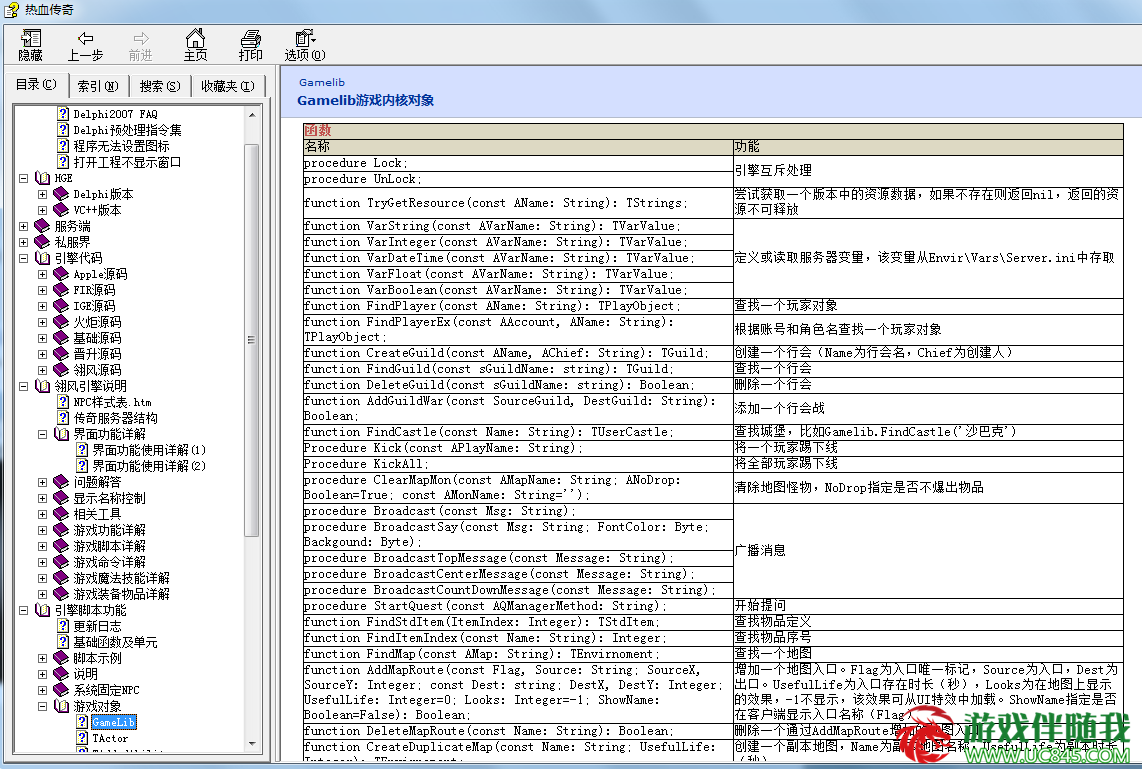This screenshot has width=1142, height=769.
Task: Switch to the 搜索 (Search) tab
Action: click(x=160, y=86)
